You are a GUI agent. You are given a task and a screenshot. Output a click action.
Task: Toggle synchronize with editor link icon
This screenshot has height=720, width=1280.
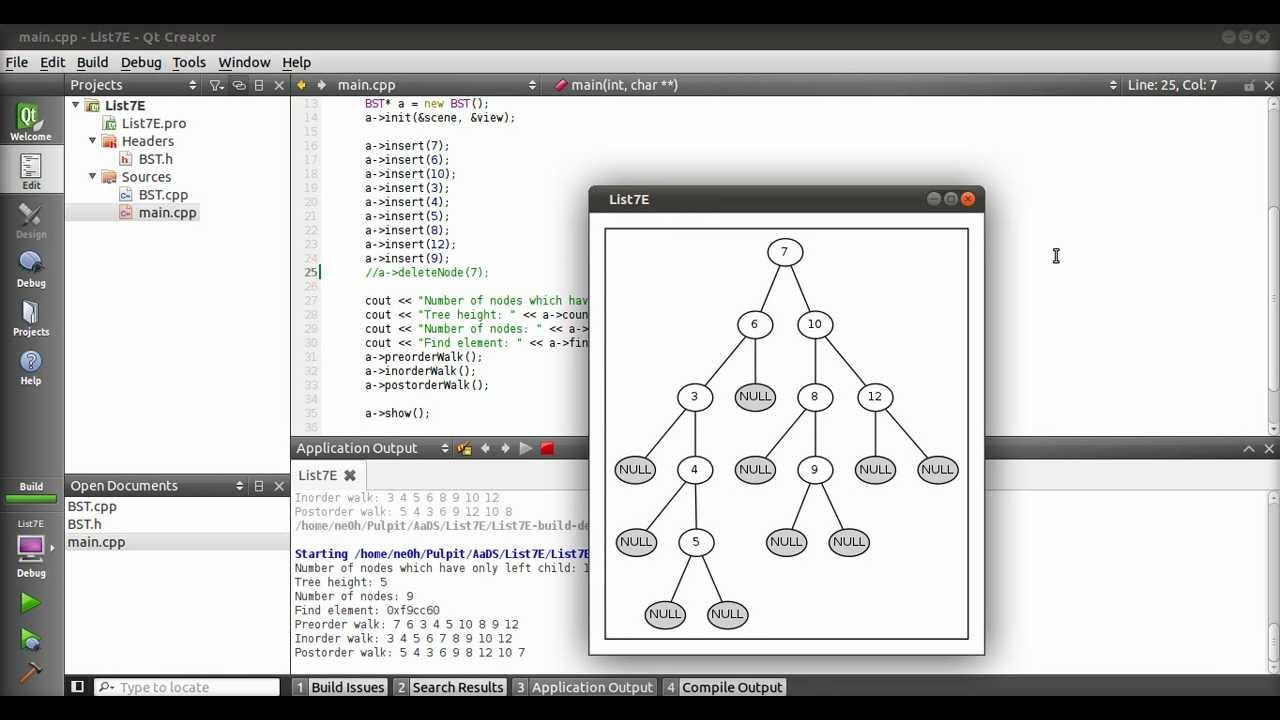pos(238,85)
